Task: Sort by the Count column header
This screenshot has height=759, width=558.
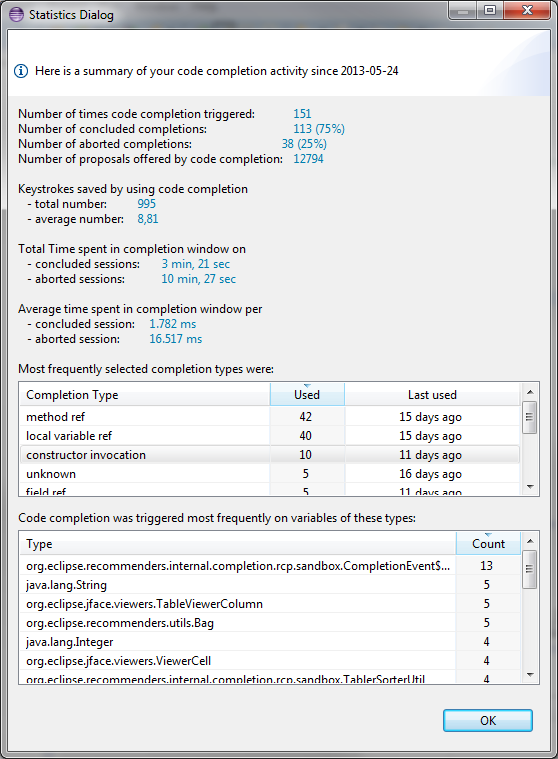Action: click(x=488, y=544)
